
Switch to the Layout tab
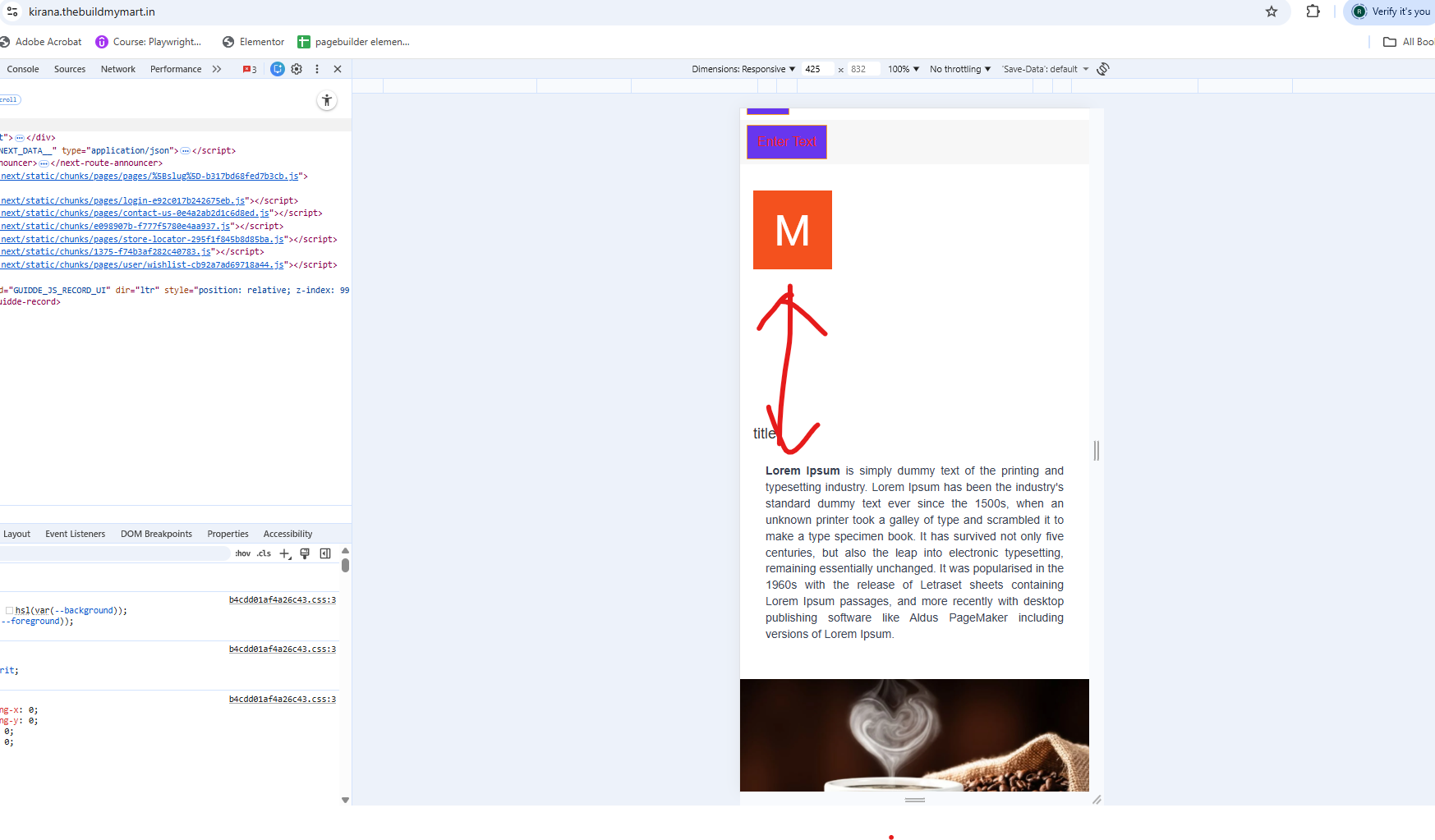pos(16,534)
